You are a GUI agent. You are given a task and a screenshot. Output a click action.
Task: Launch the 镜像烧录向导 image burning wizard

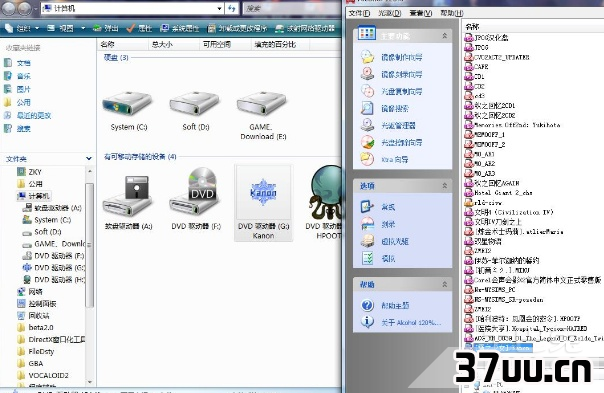[x=401, y=74]
